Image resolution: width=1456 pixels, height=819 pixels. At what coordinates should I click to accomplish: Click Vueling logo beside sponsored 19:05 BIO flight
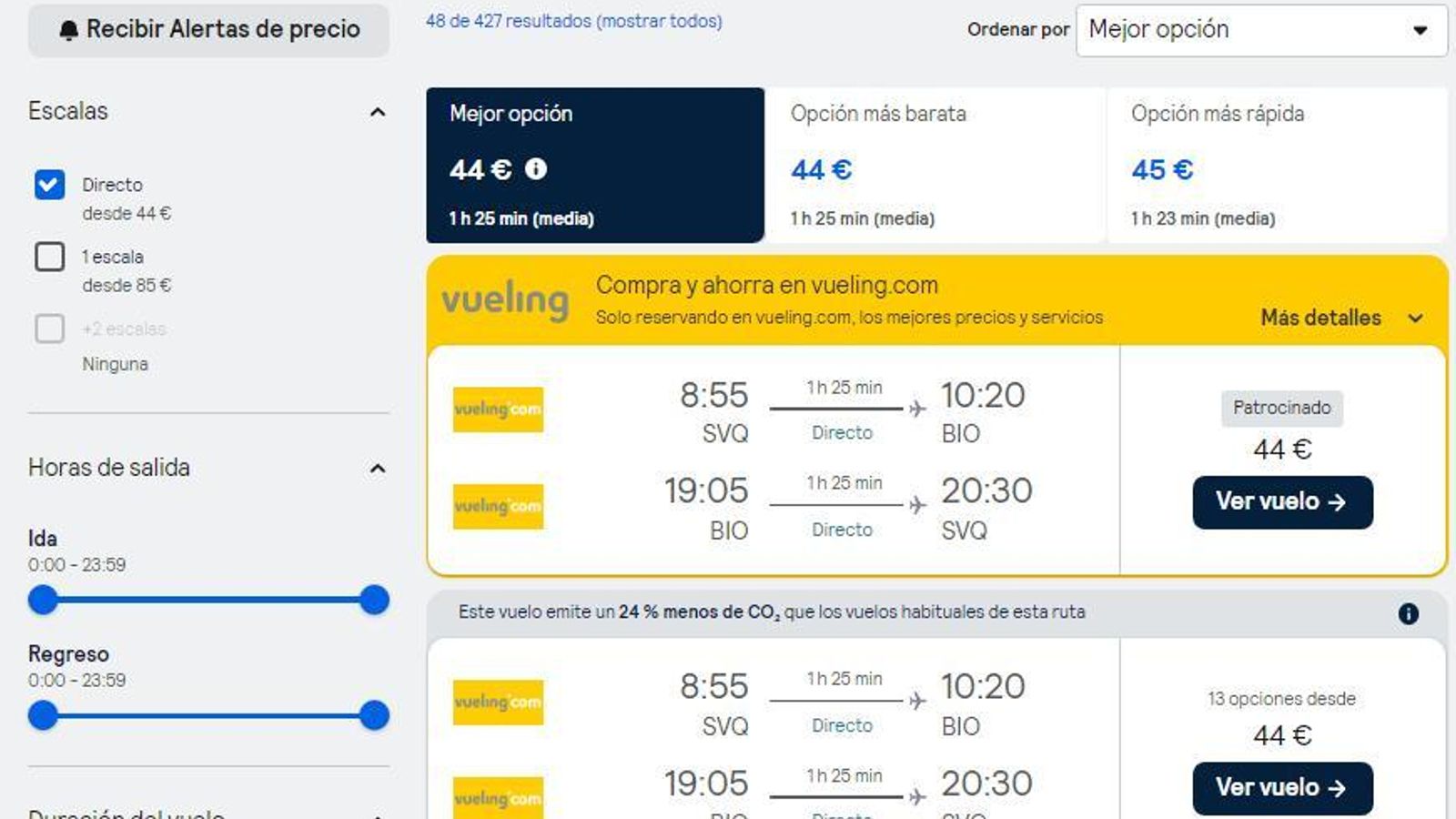click(x=498, y=506)
